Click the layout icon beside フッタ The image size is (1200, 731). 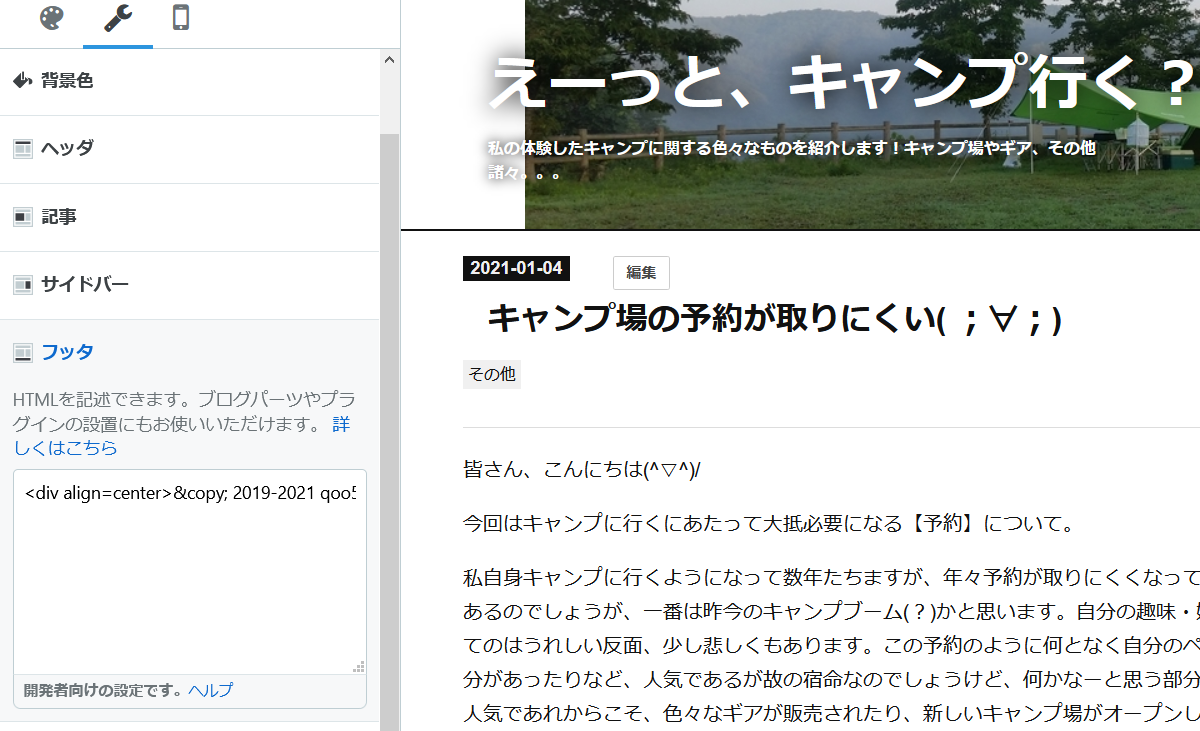[x=23, y=352]
